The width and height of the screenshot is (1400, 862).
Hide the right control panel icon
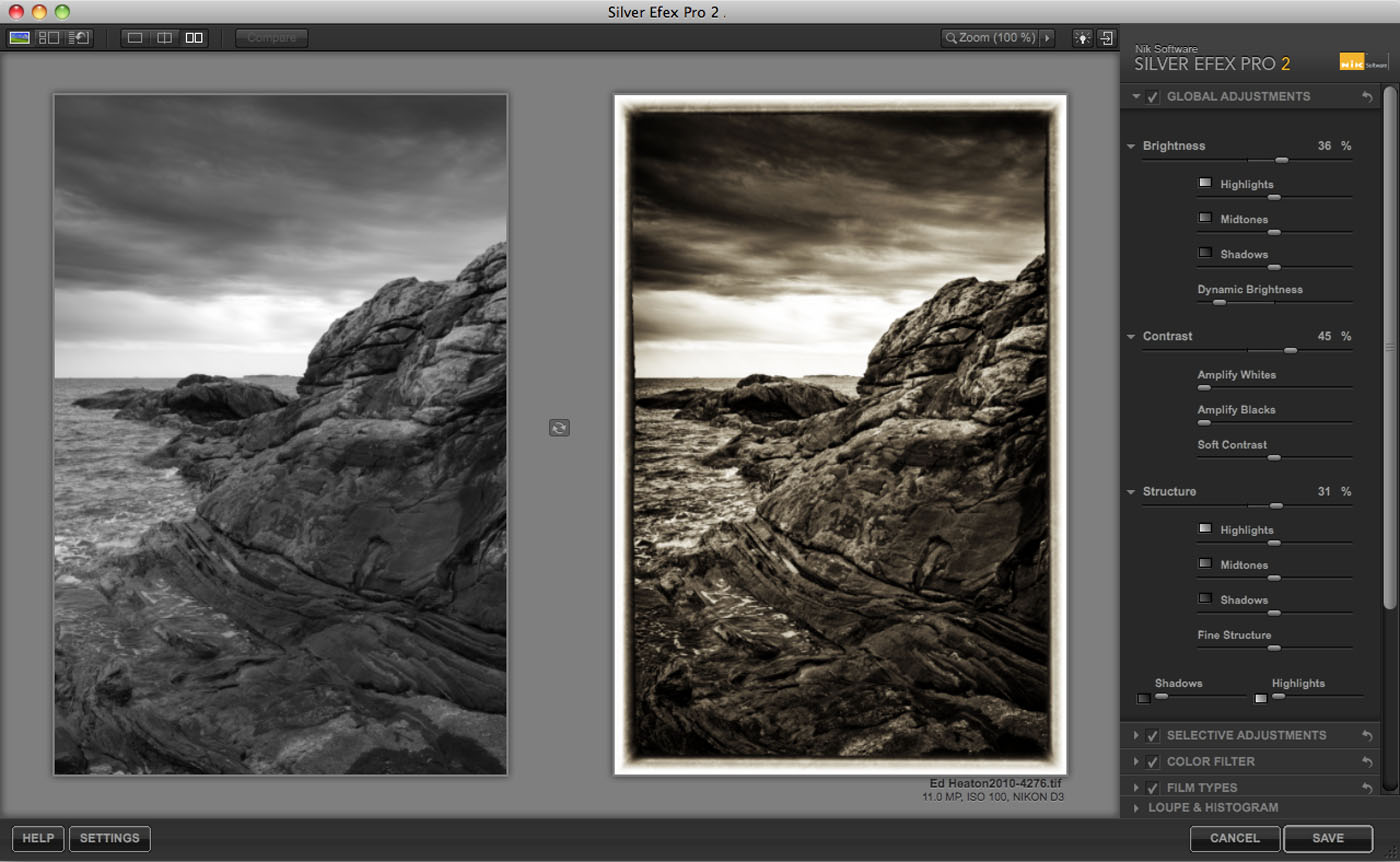click(1106, 38)
